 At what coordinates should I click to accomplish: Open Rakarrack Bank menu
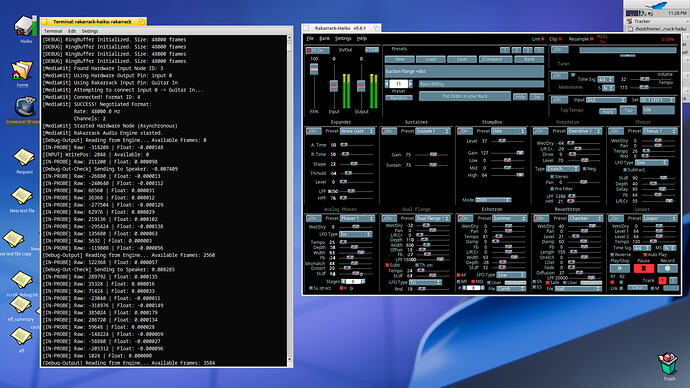click(324, 38)
